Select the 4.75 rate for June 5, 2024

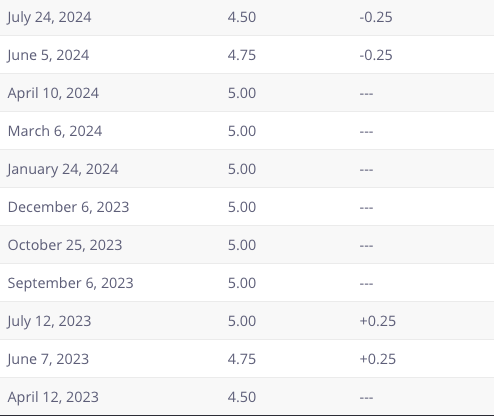pyautogui.click(x=242, y=55)
